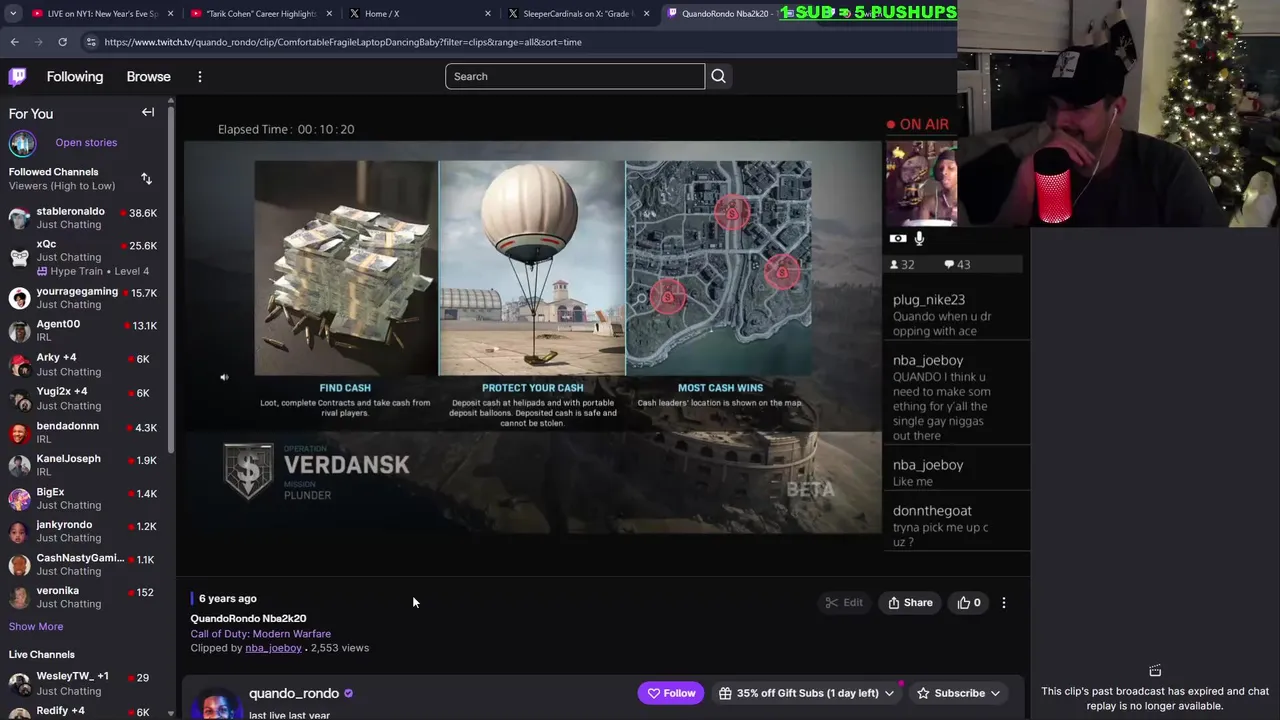Image resolution: width=1280 pixels, height=720 pixels.
Task: Share this clip
Action: pyautogui.click(x=910, y=603)
